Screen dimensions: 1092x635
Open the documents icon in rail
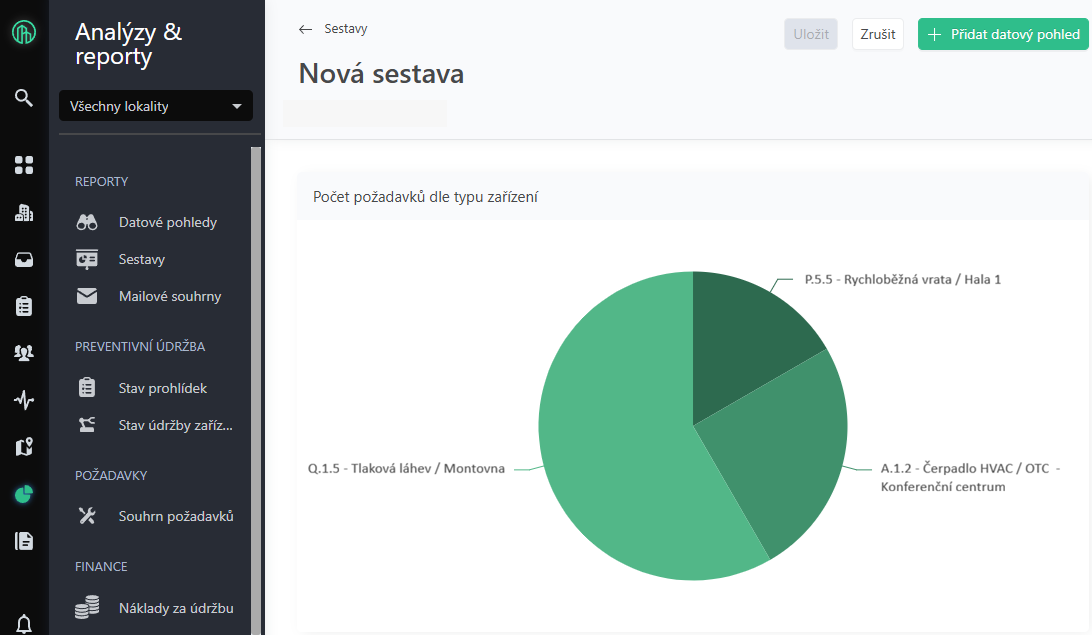(24, 541)
